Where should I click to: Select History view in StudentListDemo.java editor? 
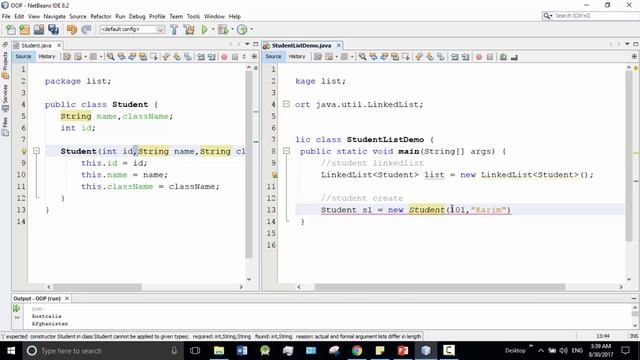[297, 57]
